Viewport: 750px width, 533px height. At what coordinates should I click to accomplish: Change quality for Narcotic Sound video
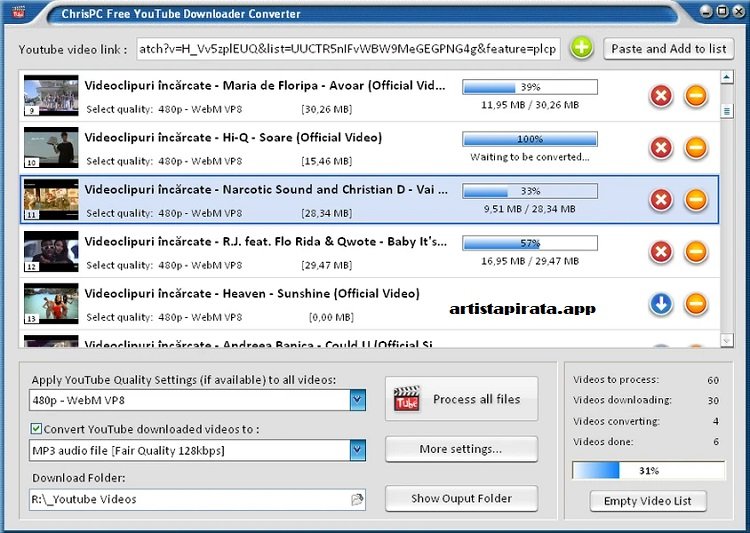pos(200,213)
